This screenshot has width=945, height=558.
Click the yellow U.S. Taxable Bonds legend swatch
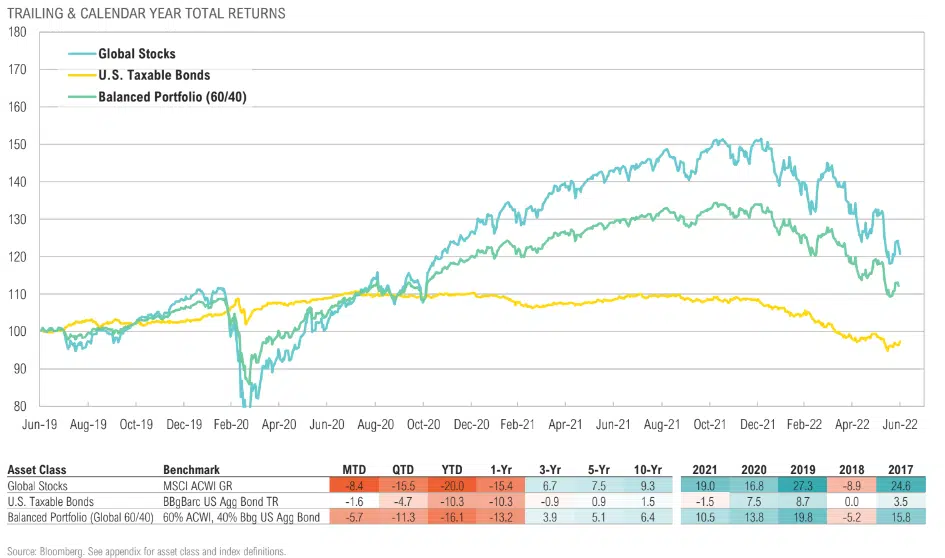[x=81, y=75]
